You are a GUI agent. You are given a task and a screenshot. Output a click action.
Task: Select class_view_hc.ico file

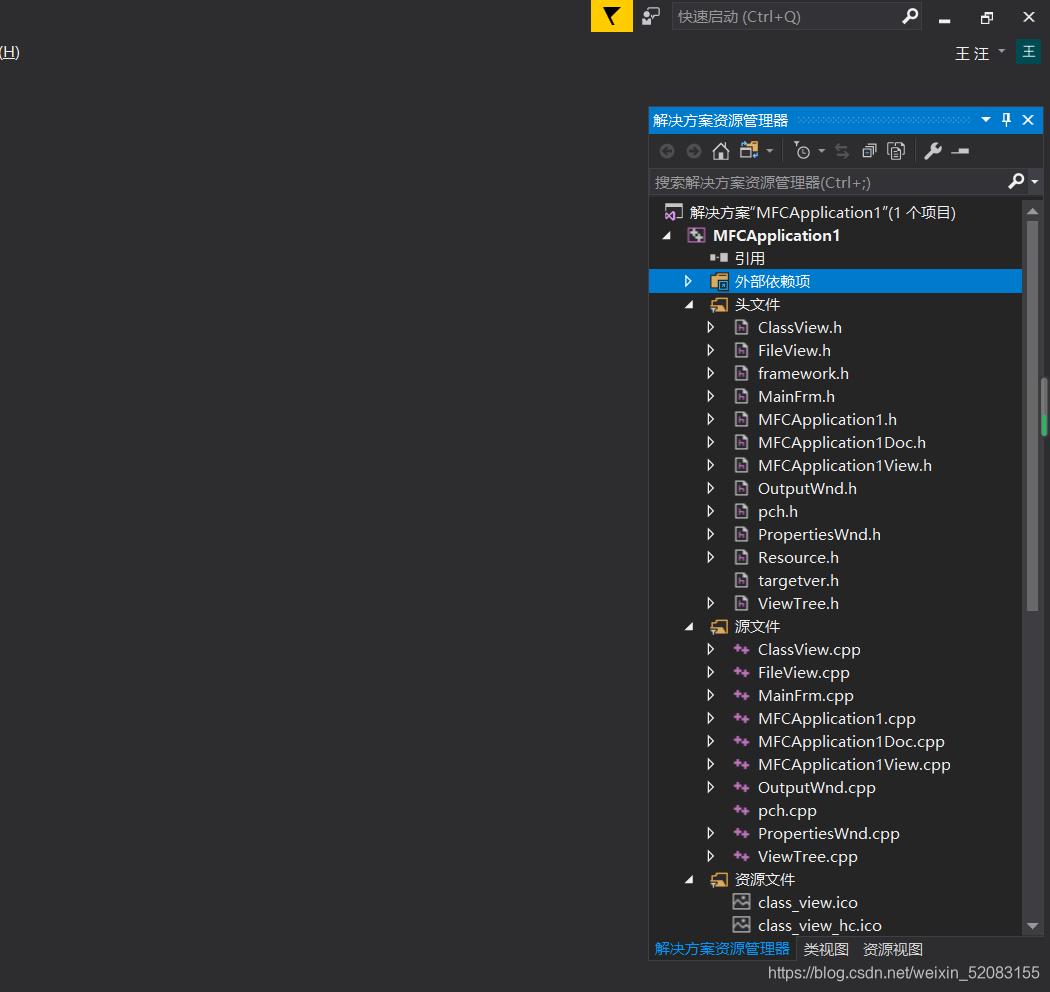pyautogui.click(x=820, y=926)
